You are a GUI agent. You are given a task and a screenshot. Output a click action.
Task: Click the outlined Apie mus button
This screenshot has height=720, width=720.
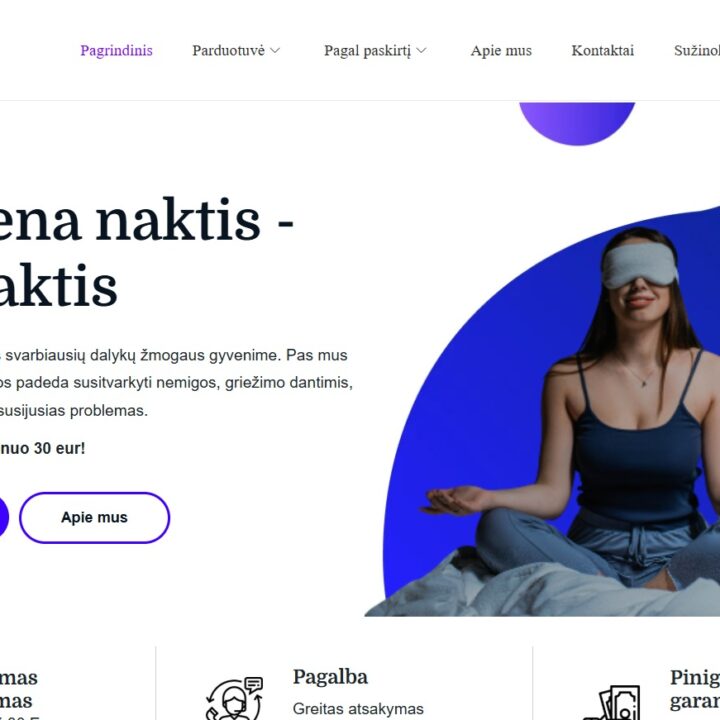pos(95,518)
